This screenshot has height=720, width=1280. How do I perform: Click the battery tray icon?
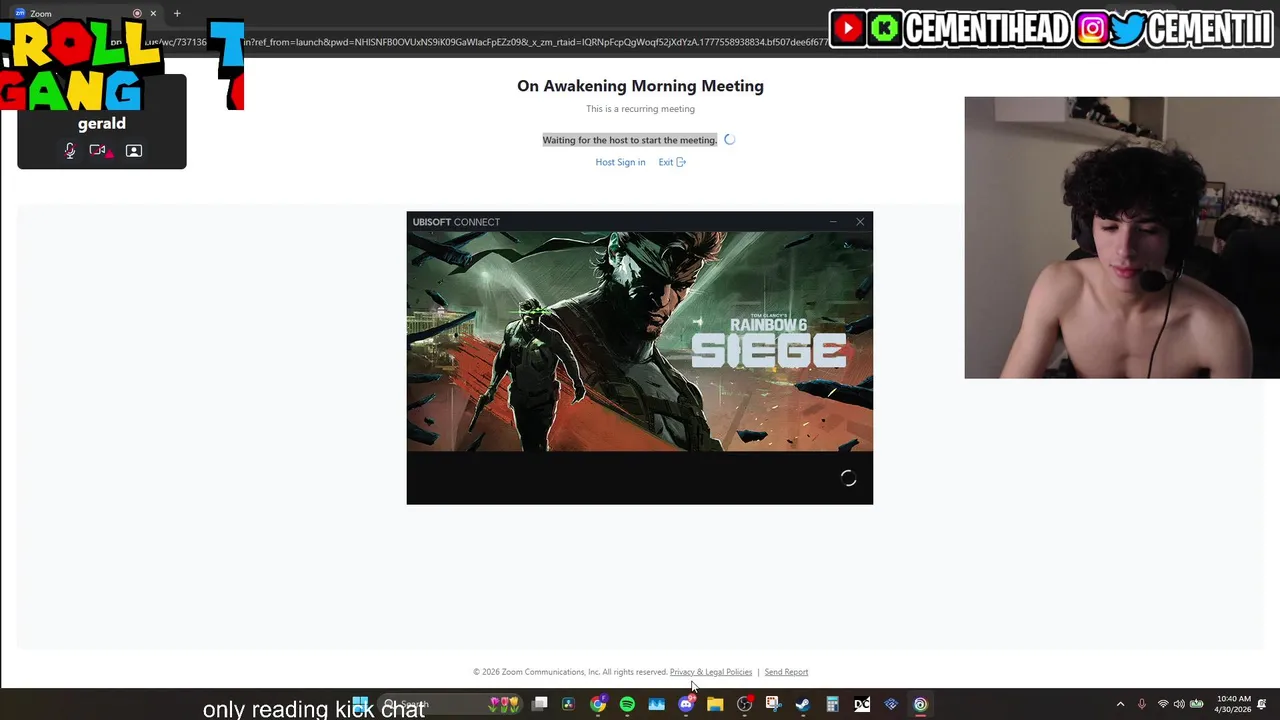(x=1196, y=704)
